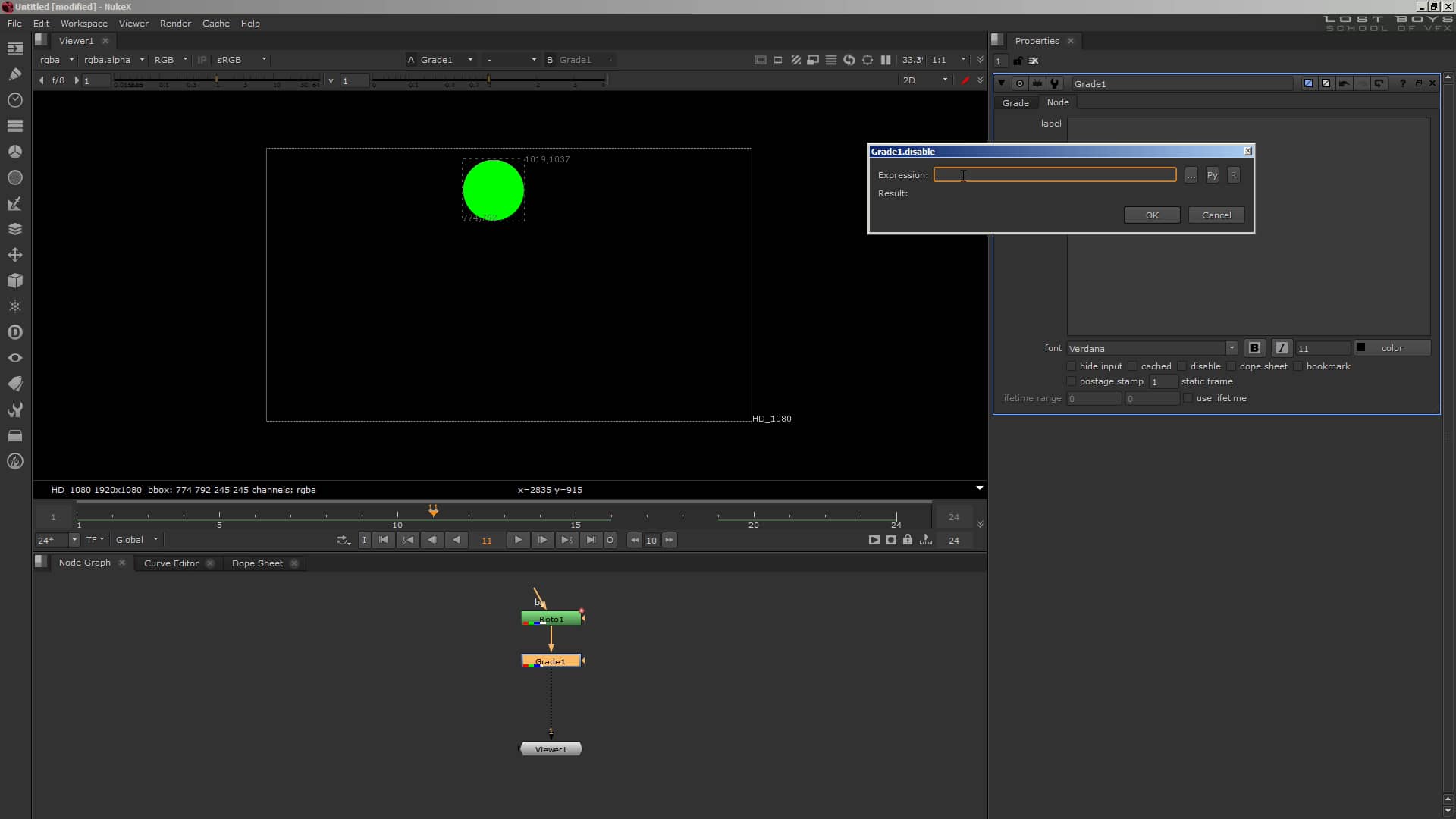Viewport: 1456px width, 819px height.
Task: Select the Transform nodes toolbar icon
Action: (15, 256)
